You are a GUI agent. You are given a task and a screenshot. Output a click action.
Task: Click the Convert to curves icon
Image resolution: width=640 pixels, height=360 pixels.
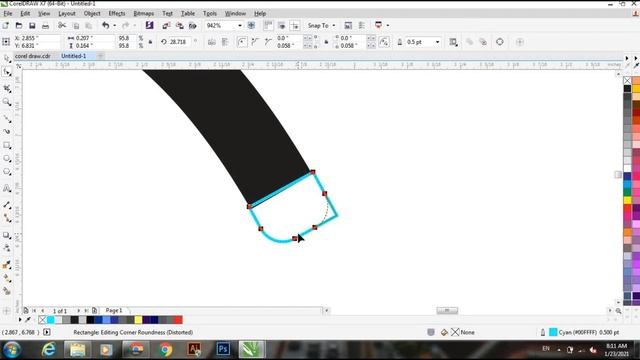tap(500, 42)
